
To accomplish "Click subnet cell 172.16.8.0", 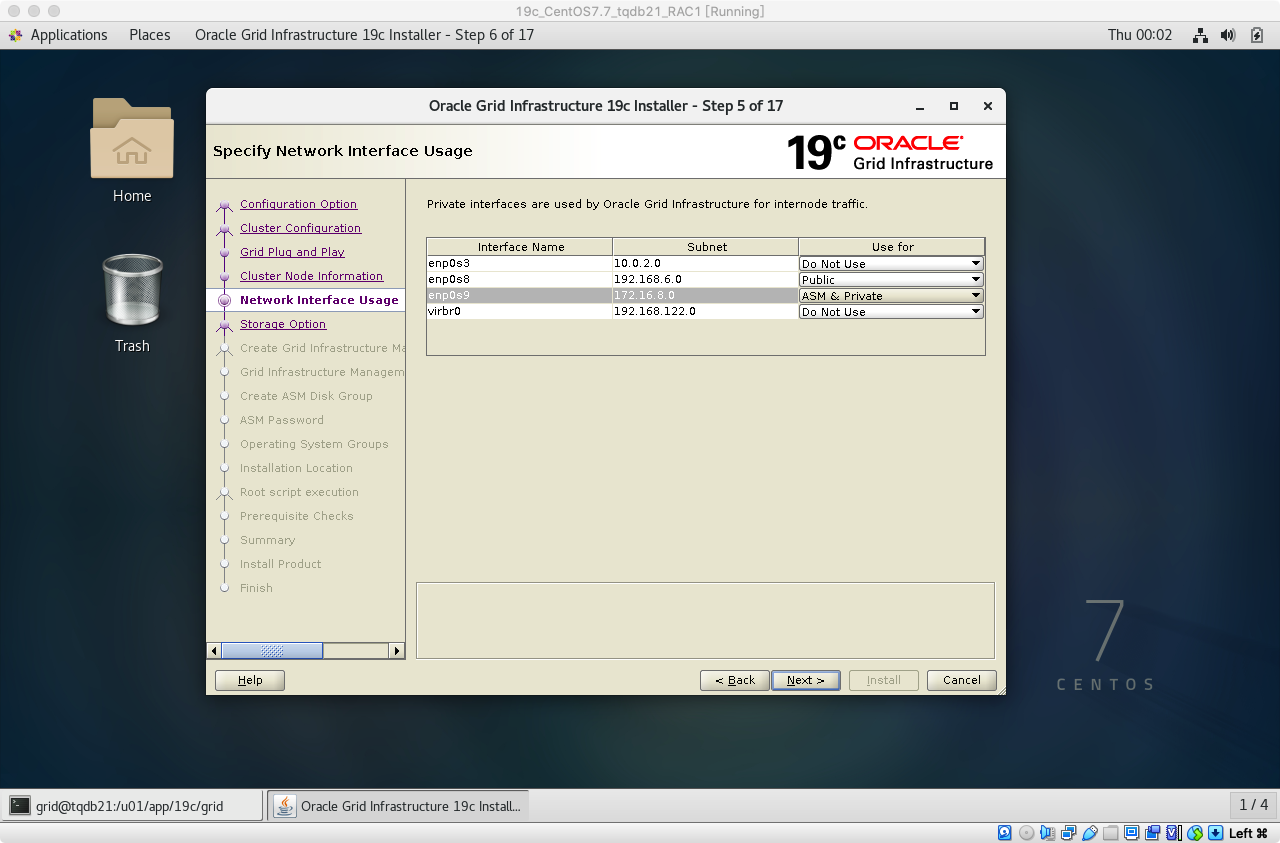I will pos(705,296).
